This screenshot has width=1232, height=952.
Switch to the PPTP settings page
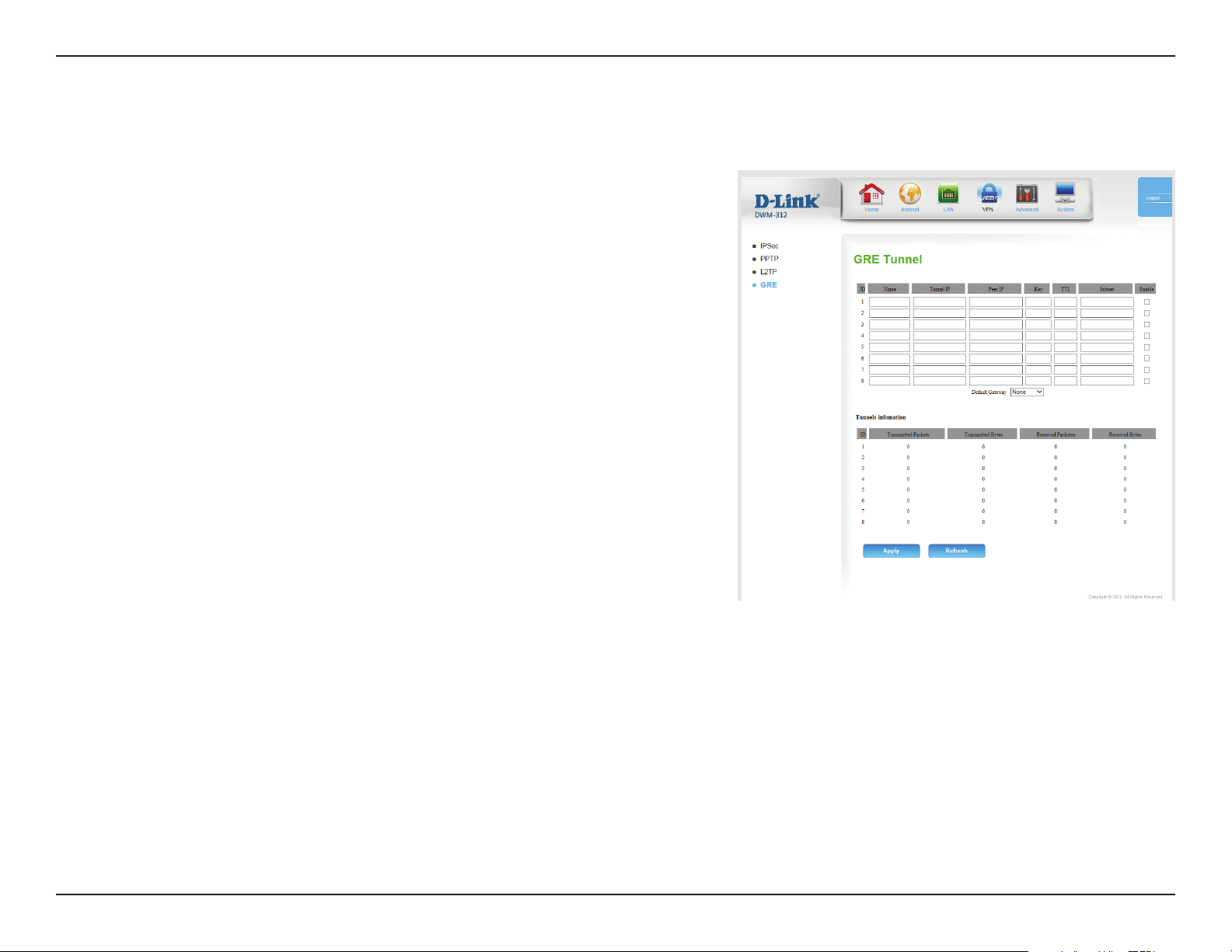coord(769,259)
